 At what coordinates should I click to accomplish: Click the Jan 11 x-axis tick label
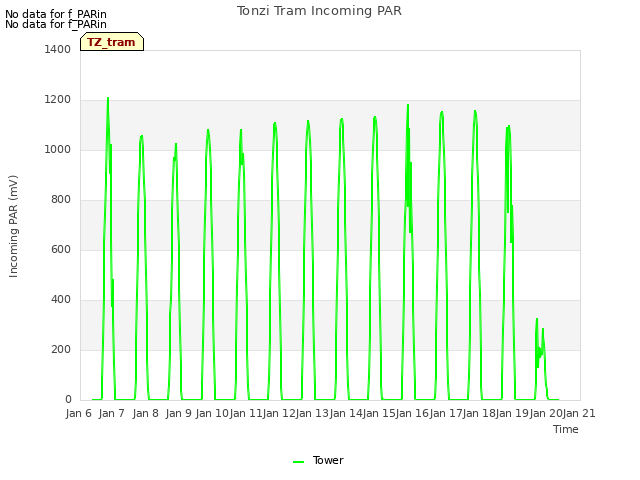pos(246,413)
